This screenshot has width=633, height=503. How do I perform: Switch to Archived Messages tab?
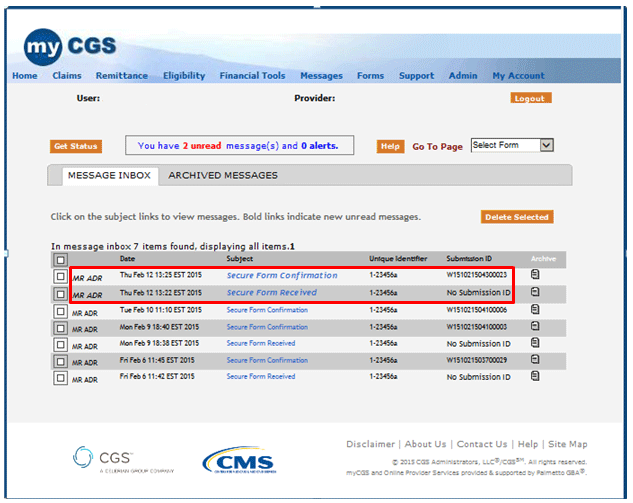tap(223, 176)
